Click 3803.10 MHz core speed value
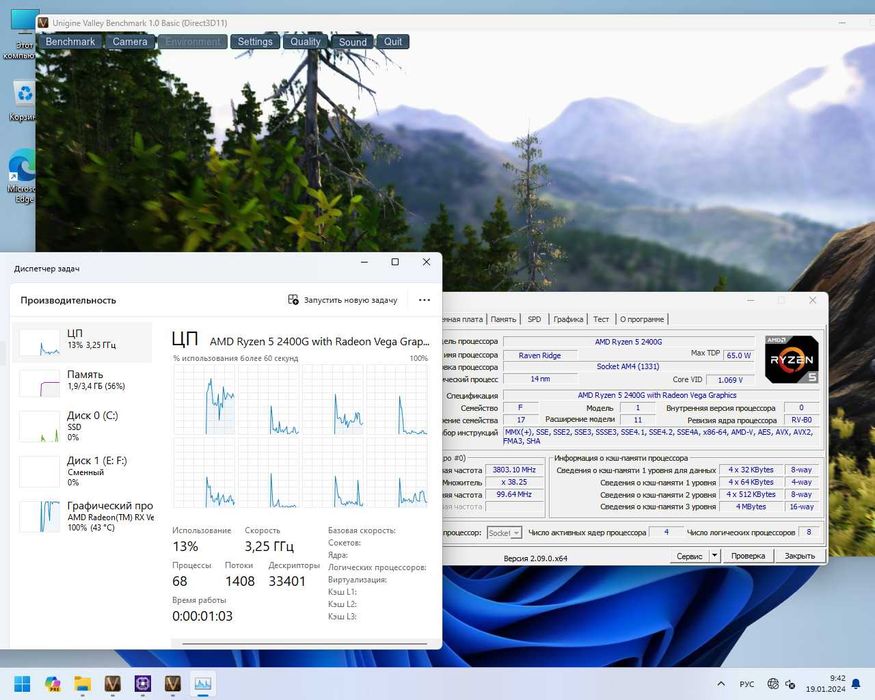Screen dimensions: 875x700 [514, 470]
